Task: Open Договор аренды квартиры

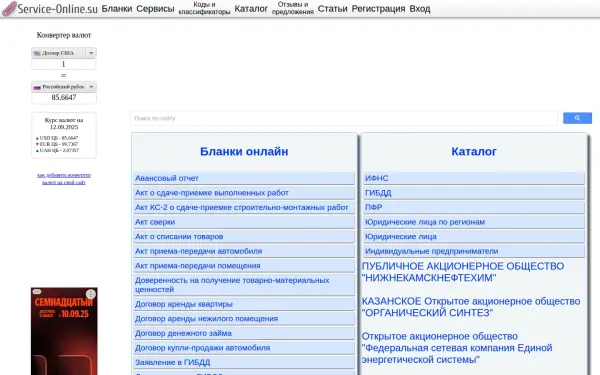Action: [x=244, y=304]
